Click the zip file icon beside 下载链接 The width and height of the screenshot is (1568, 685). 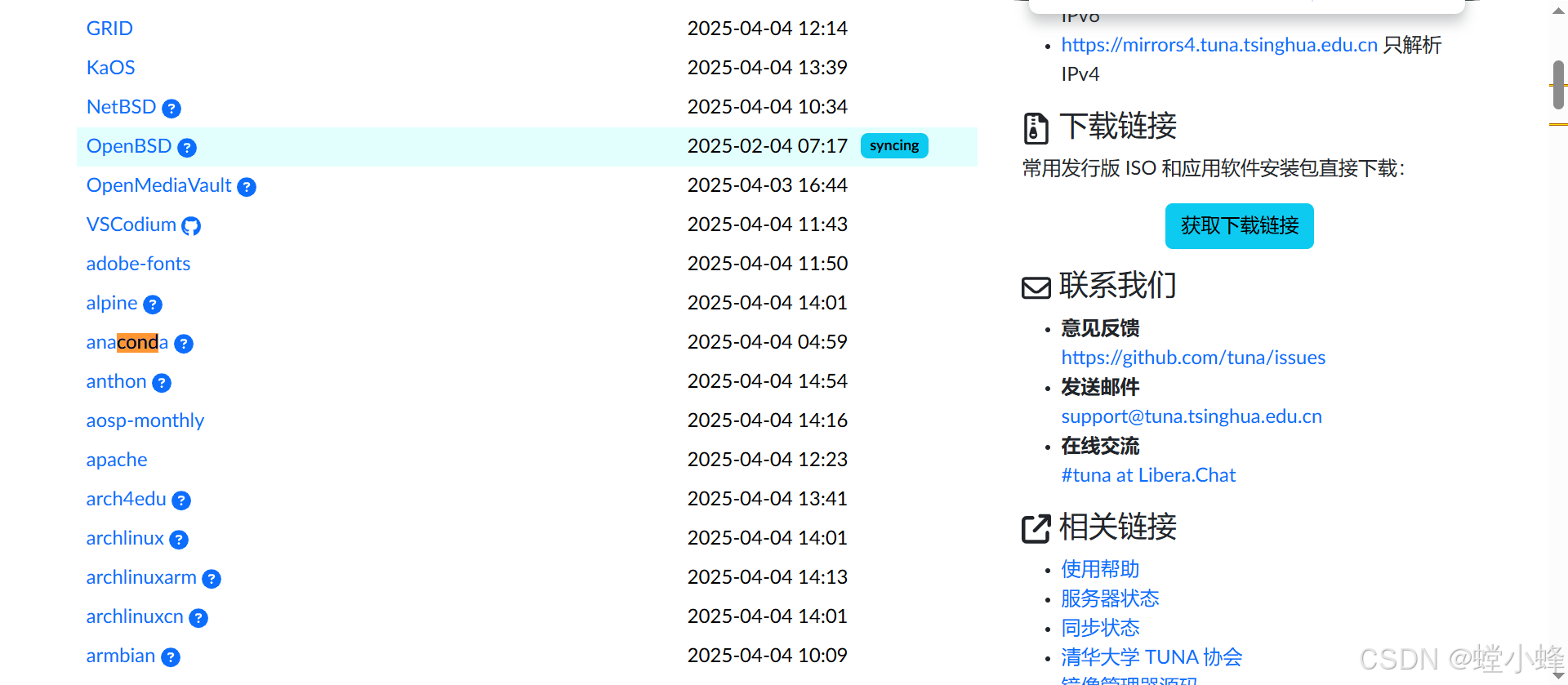pos(1036,128)
